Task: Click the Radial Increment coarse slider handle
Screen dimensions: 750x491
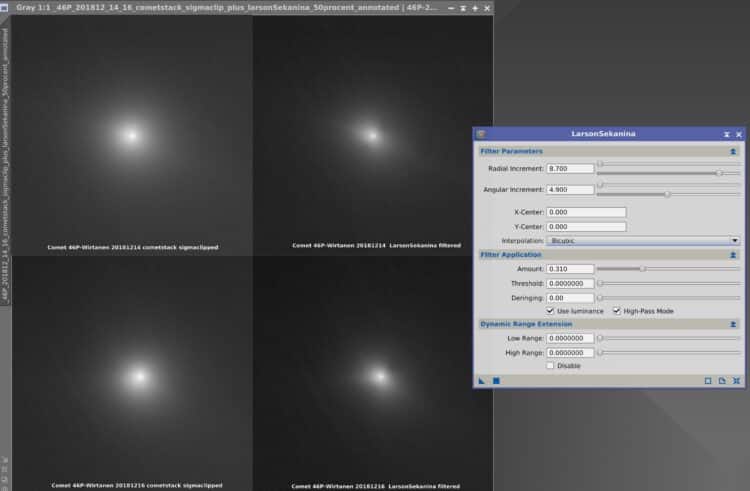Action: point(600,164)
